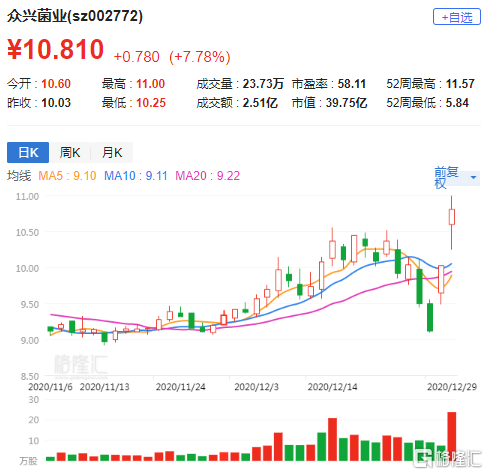Click the 9.50 price axis label
Screen dimensions: 488x475
pyautogui.click(x=29, y=304)
